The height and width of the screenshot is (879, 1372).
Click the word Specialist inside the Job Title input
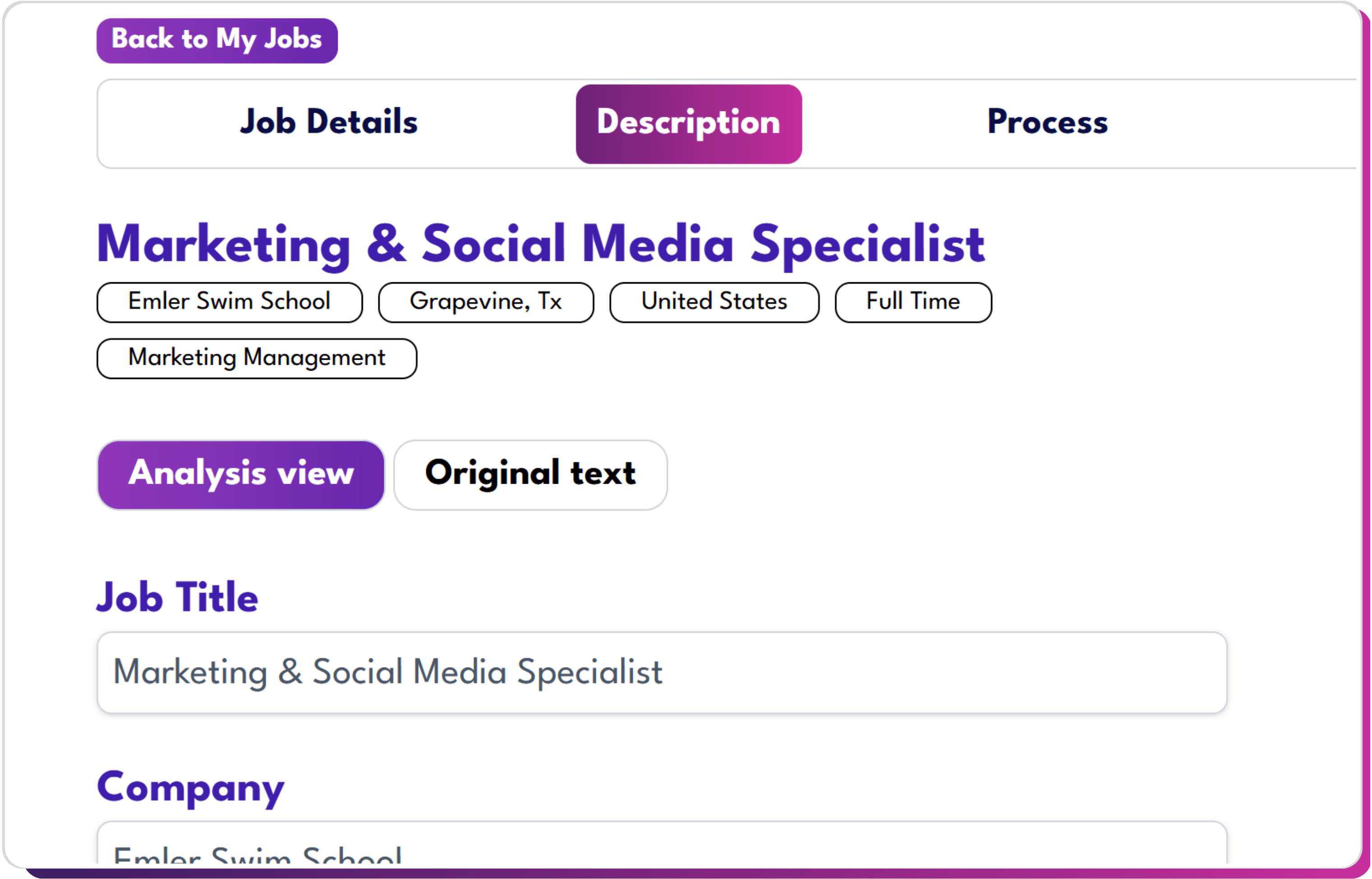click(x=590, y=673)
